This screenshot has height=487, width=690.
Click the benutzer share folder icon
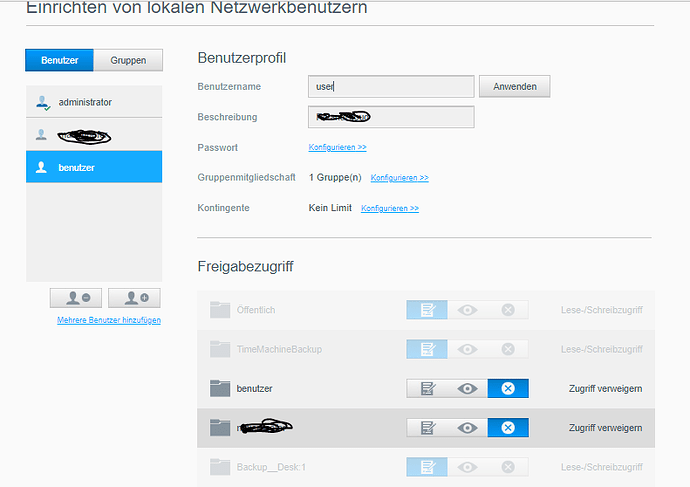[x=220, y=388]
